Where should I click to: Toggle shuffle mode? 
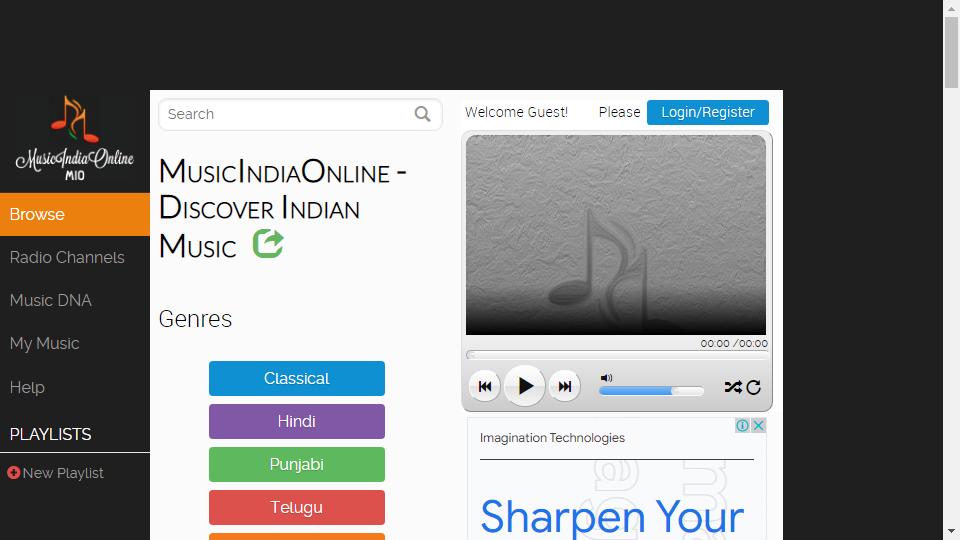(733, 387)
